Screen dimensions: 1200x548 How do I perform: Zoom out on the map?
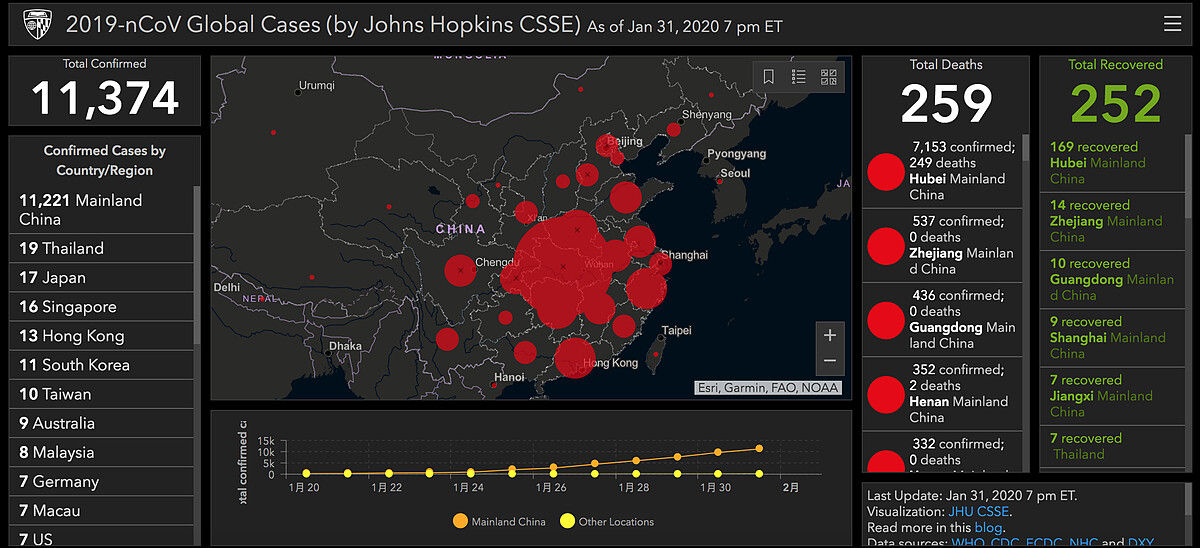pyautogui.click(x=829, y=361)
